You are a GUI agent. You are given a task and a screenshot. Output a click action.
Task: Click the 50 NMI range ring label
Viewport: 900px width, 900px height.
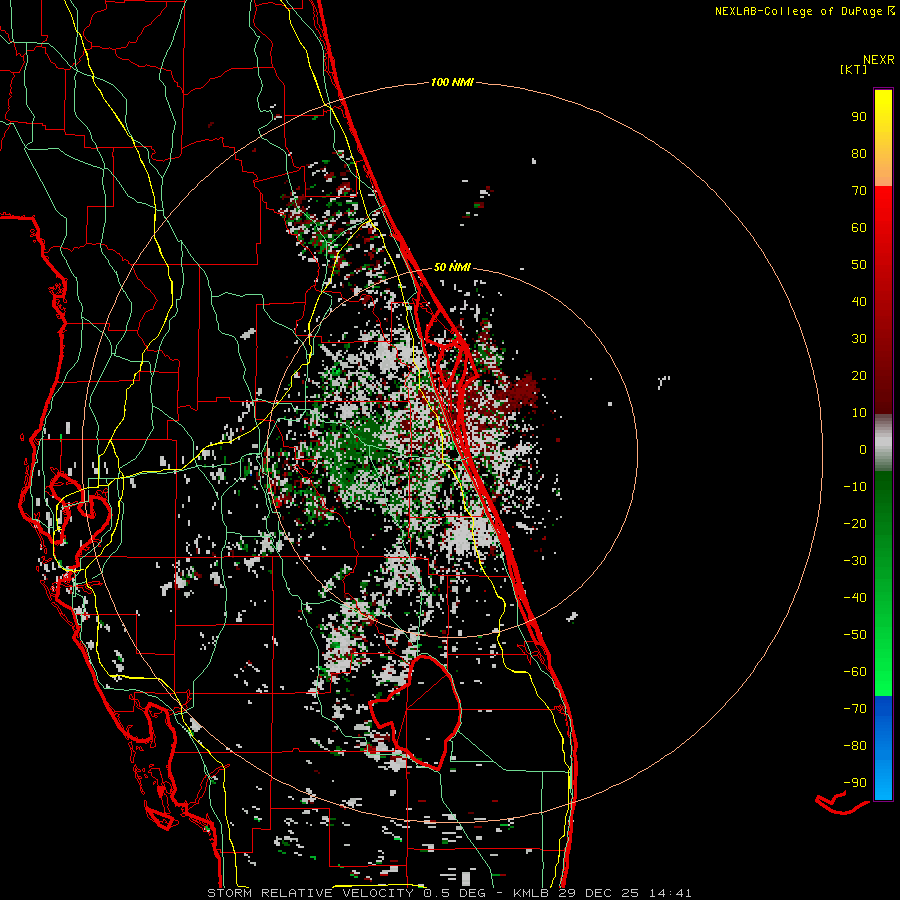click(452, 268)
